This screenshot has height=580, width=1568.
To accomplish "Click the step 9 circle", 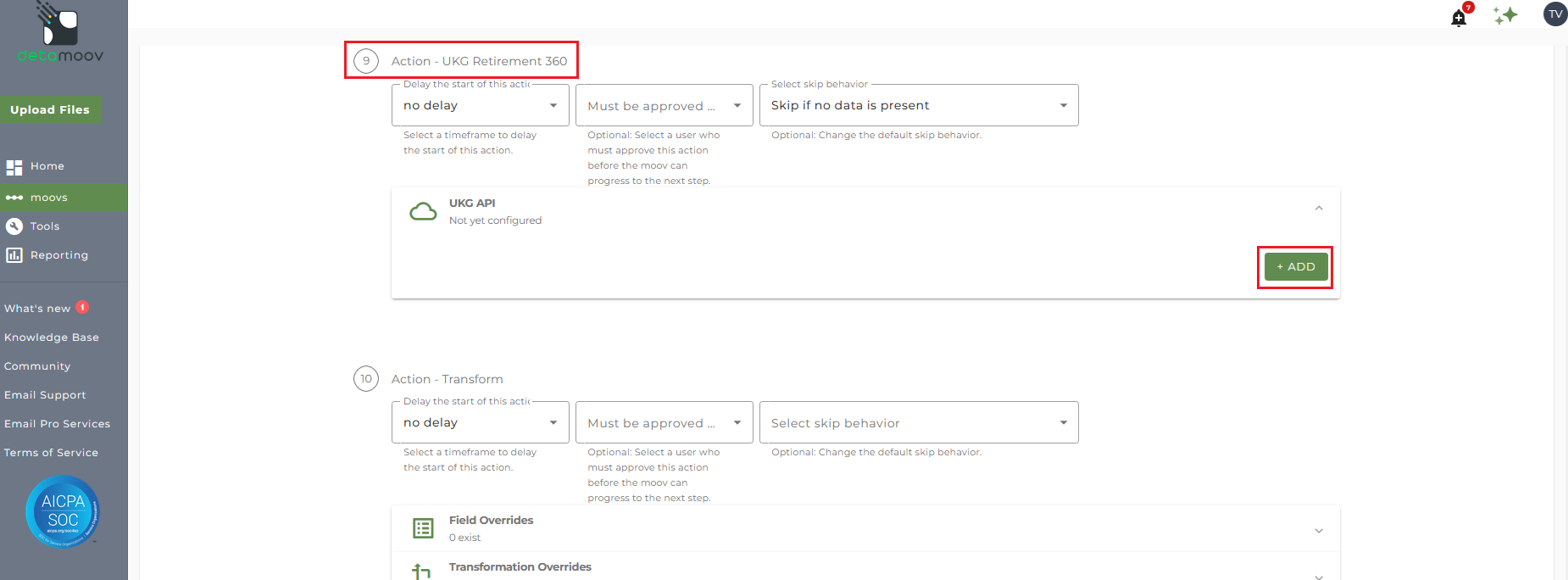I will (366, 61).
